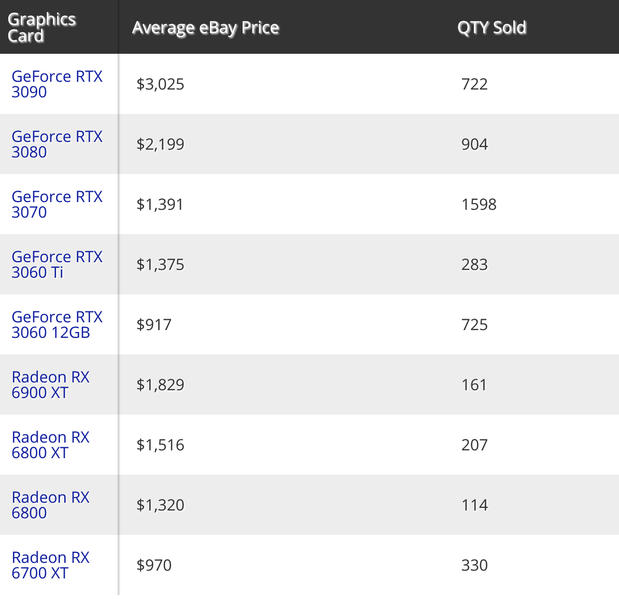The width and height of the screenshot is (619, 599).
Task: Click the 1598 quantity sold cell
Action: 478,204
